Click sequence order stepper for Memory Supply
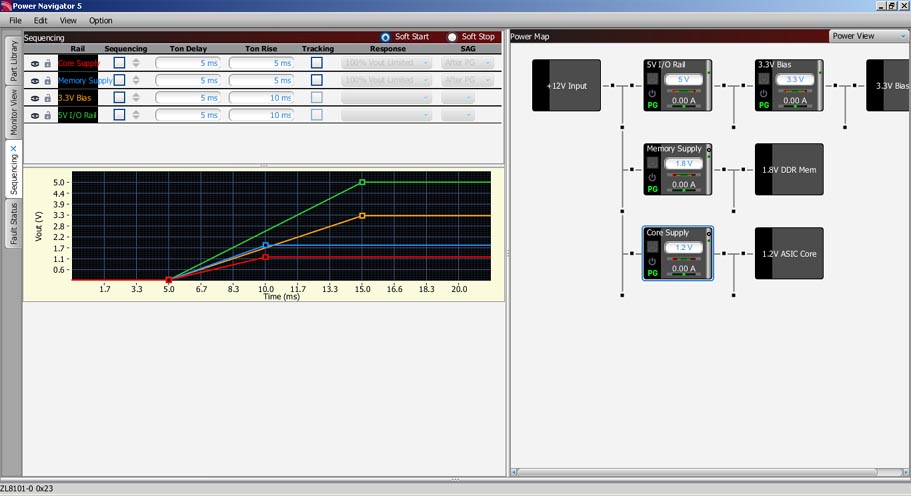This screenshot has width=911, height=496. tap(136, 80)
